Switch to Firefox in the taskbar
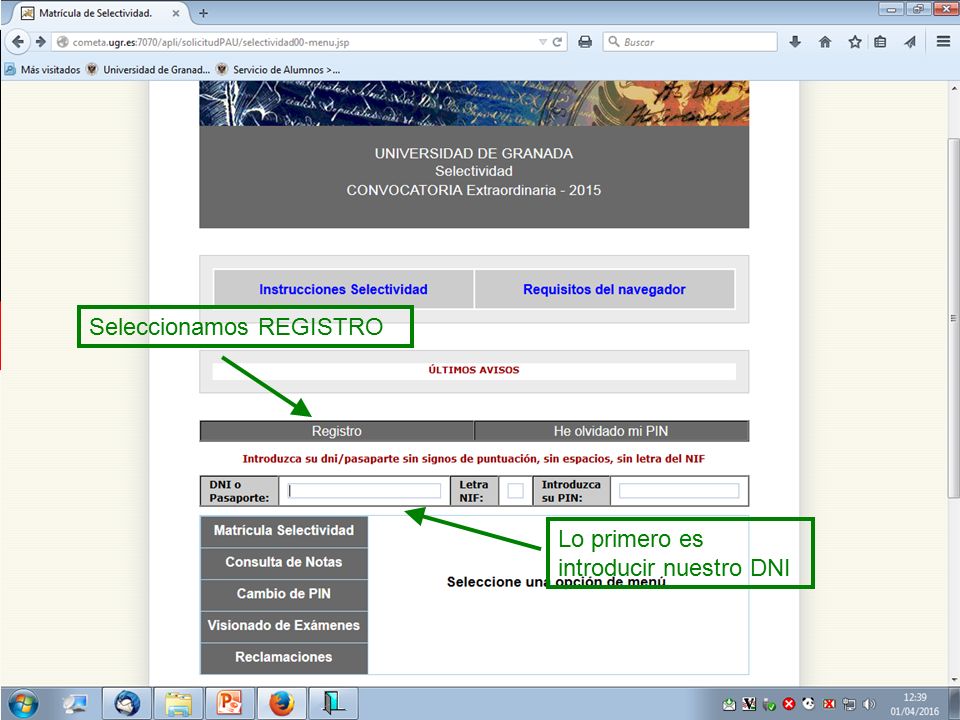The height and width of the screenshot is (720, 960). [281, 703]
